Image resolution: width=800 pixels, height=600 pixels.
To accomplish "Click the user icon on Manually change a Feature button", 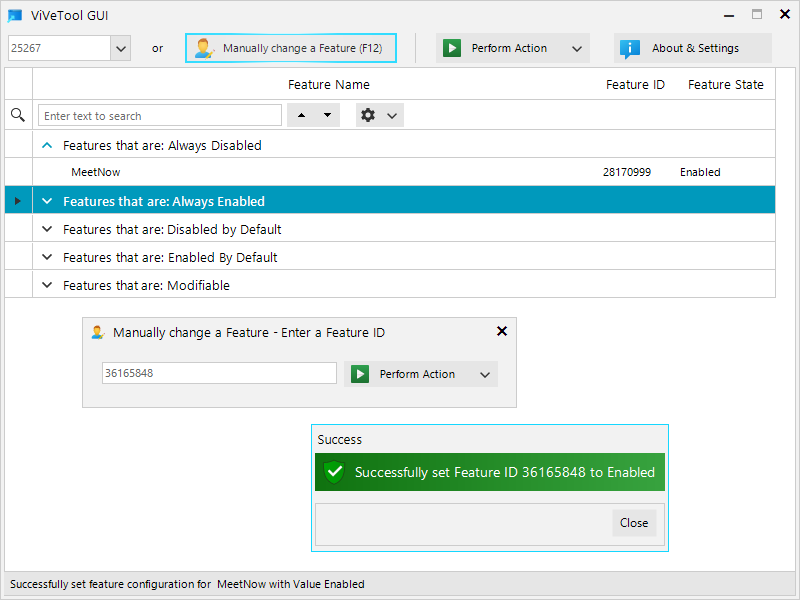I will (204, 48).
